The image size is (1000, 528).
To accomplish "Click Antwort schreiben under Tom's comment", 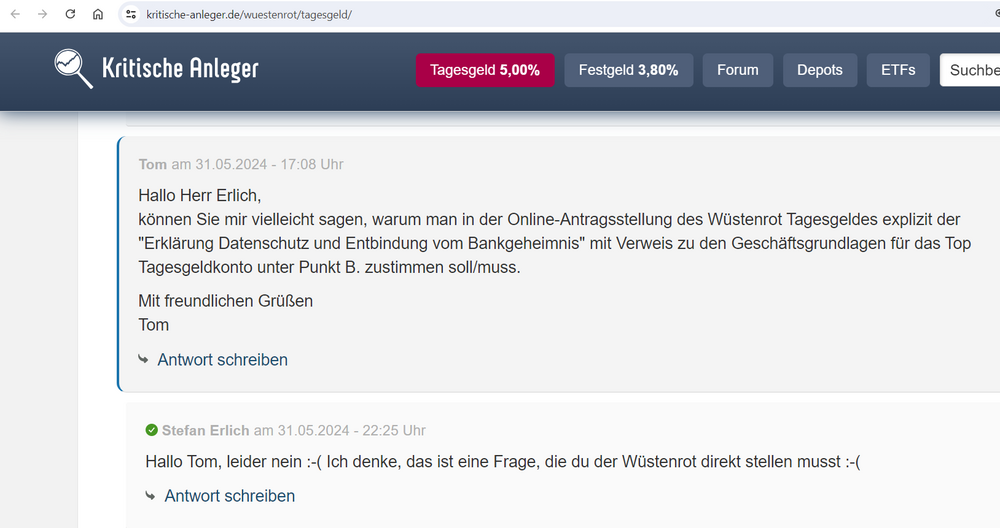I will [x=223, y=360].
